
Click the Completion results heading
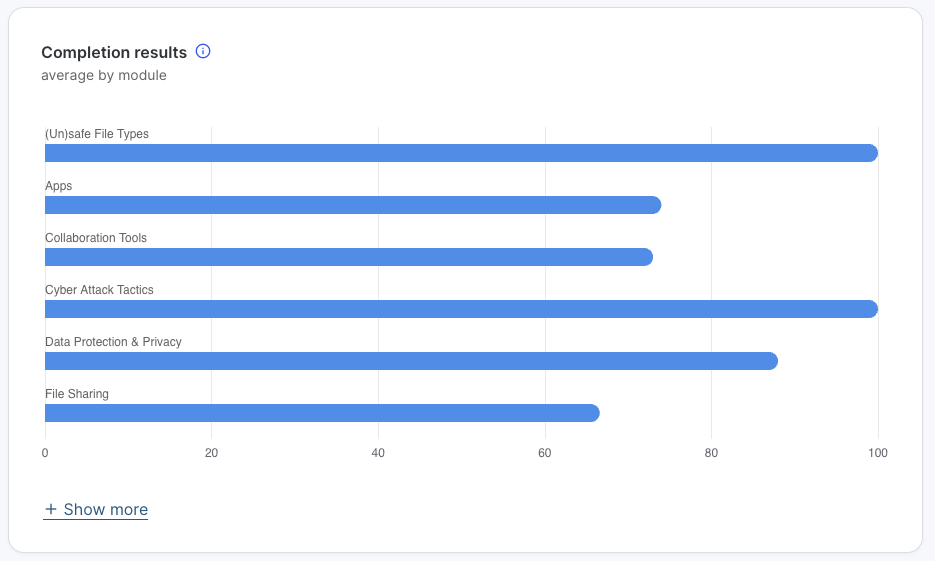click(114, 52)
